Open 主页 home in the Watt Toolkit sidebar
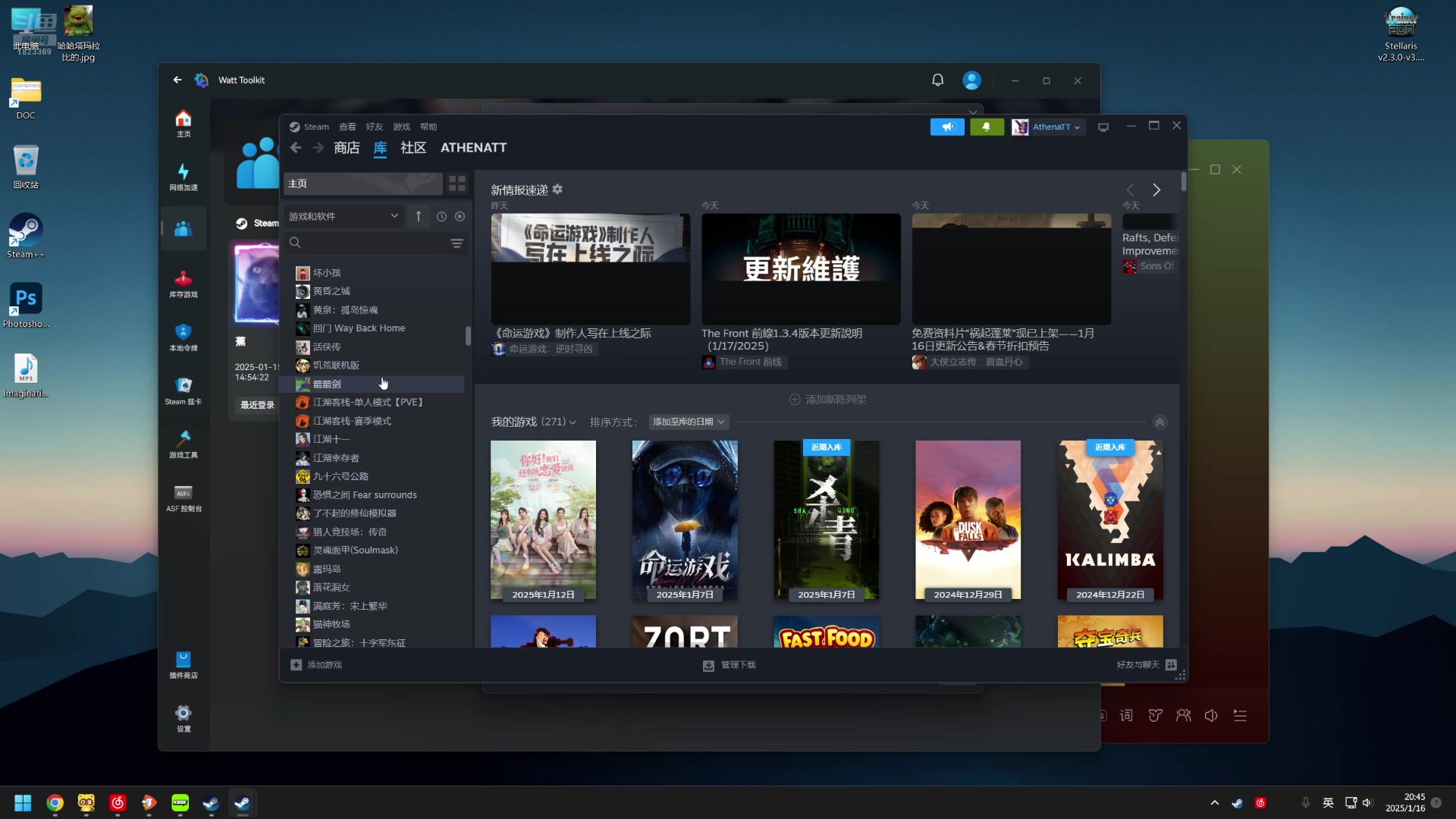This screenshot has width=1456, height=819. pyautogui.click(x=184, y=124)
